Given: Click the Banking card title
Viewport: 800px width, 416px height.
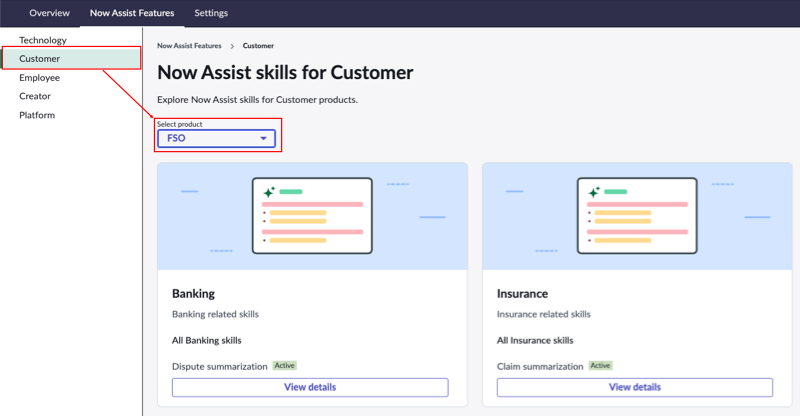Looking at the screenshot, I should [x=193, y=293].
